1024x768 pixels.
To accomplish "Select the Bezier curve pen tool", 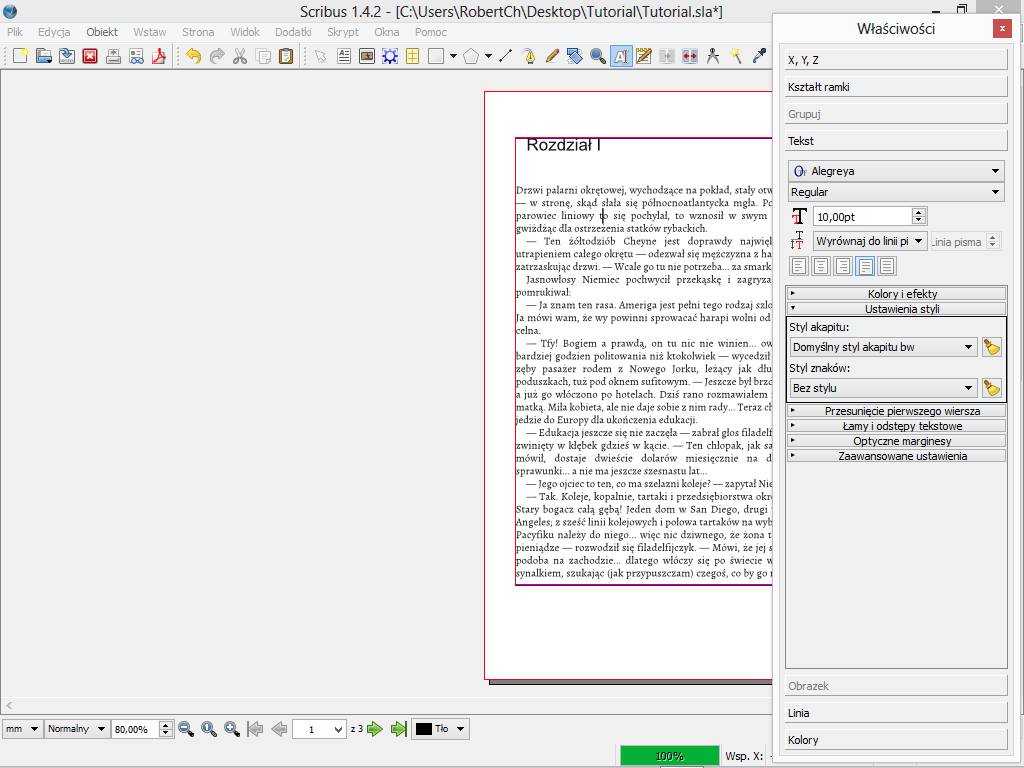I will (x=529, y=56).
